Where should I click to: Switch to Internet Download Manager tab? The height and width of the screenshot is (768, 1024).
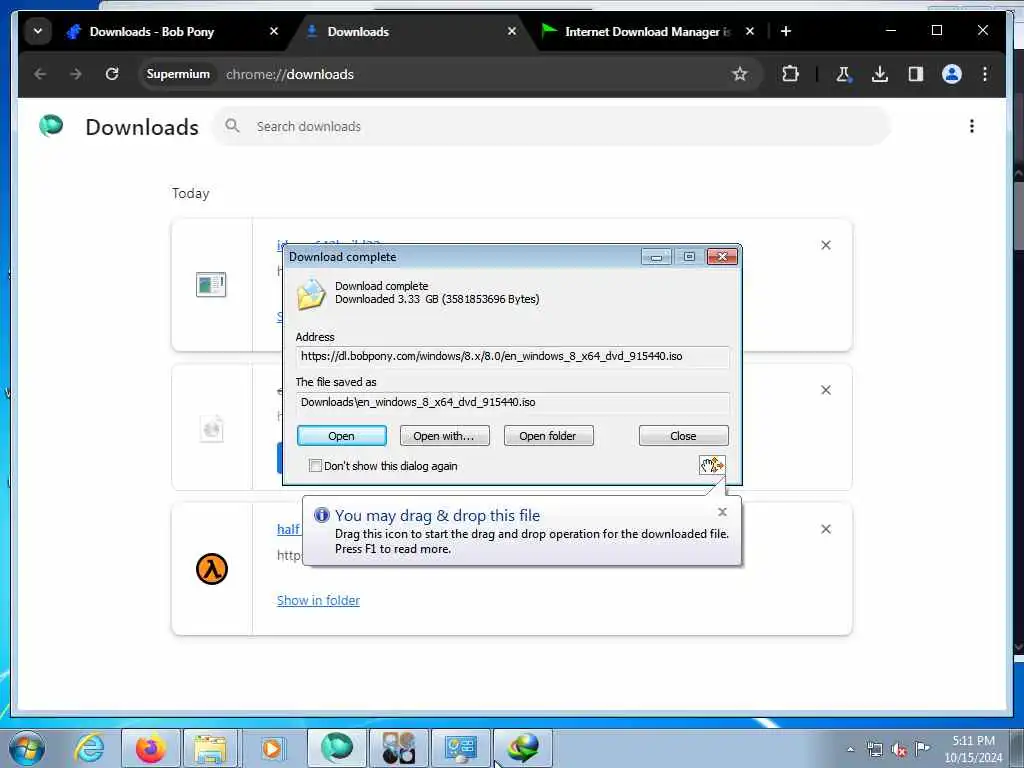tap(647, 31)
